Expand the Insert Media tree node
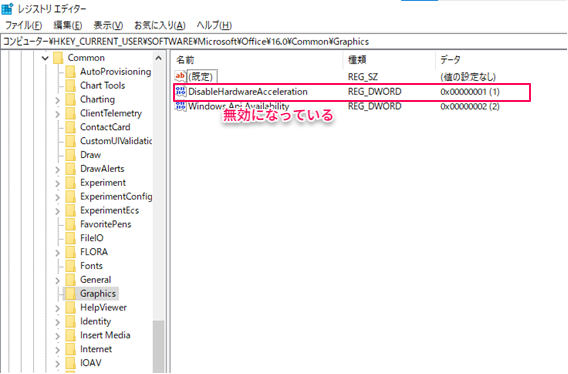The image size is (568, 374). [58, 335]
